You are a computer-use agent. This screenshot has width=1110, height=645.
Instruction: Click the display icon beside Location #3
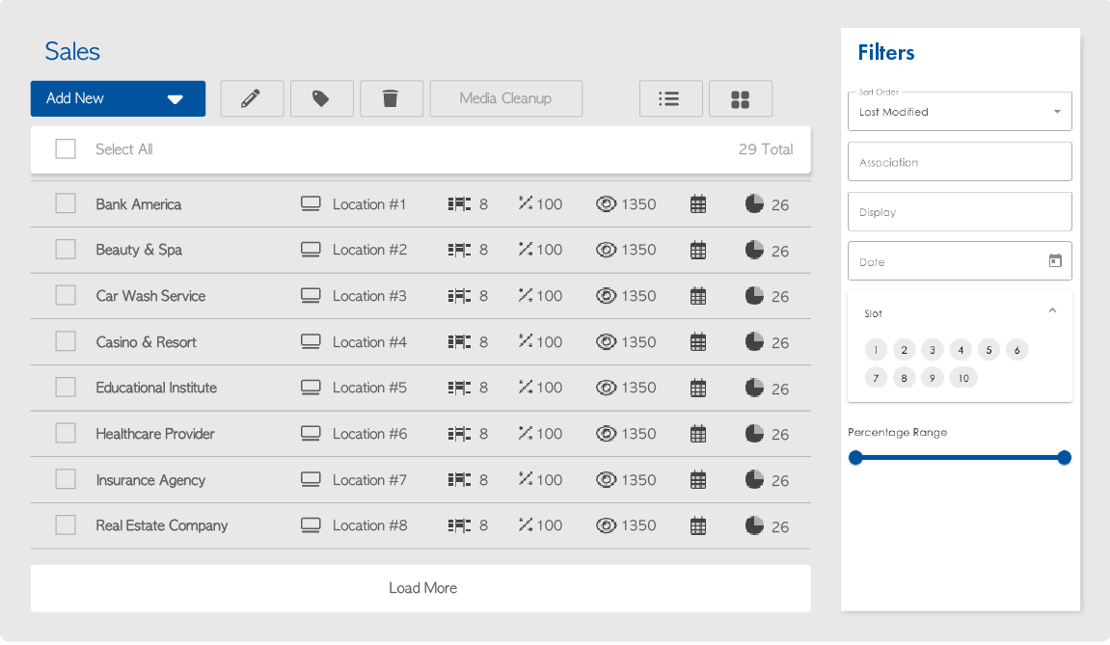click(311, 296)
